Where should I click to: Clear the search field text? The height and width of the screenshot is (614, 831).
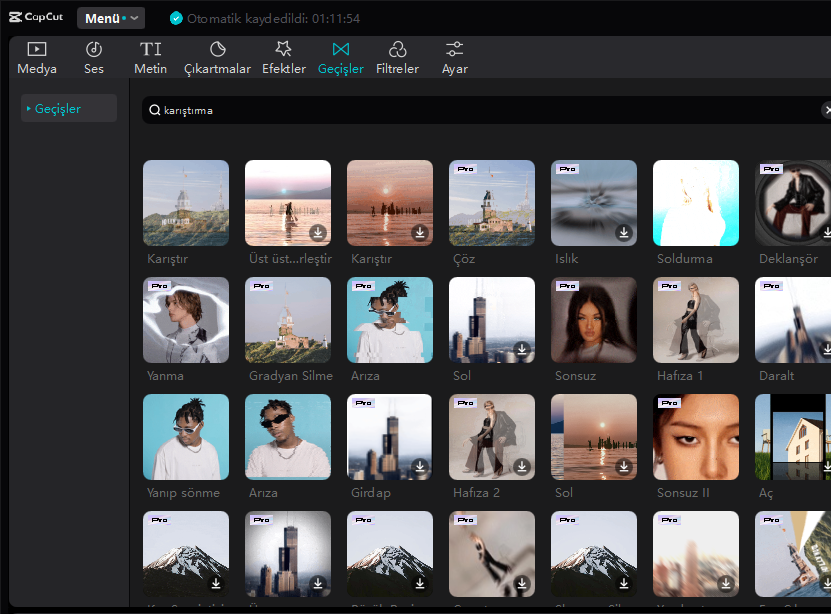coord(826,110)
